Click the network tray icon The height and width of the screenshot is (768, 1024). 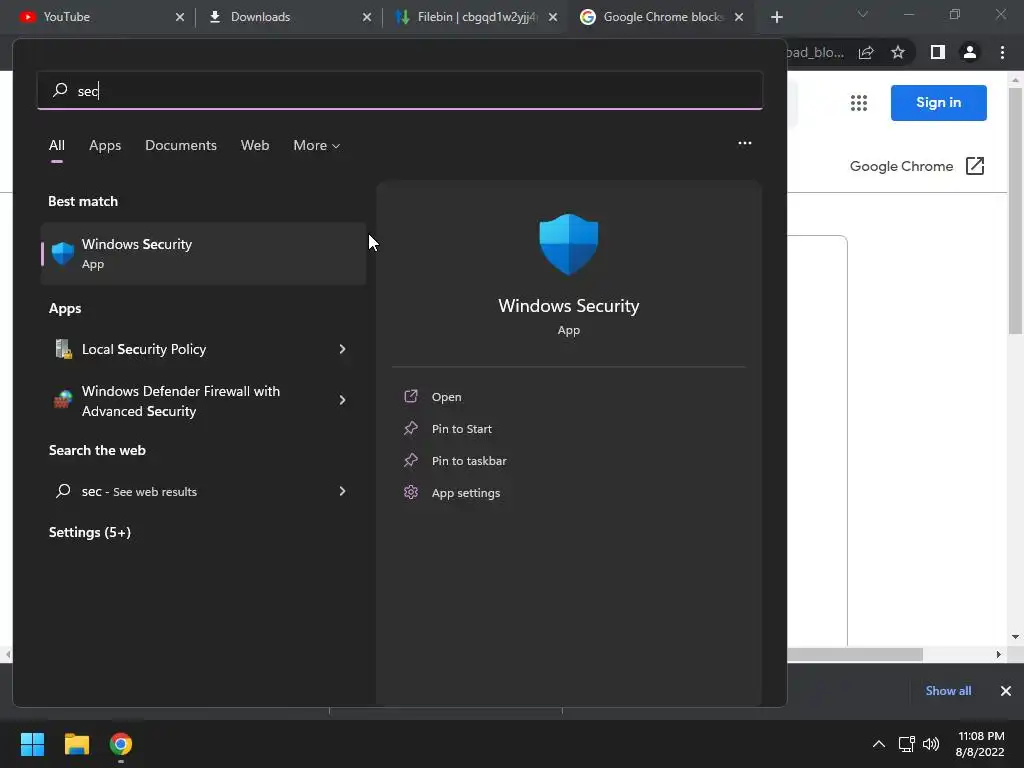906,744
